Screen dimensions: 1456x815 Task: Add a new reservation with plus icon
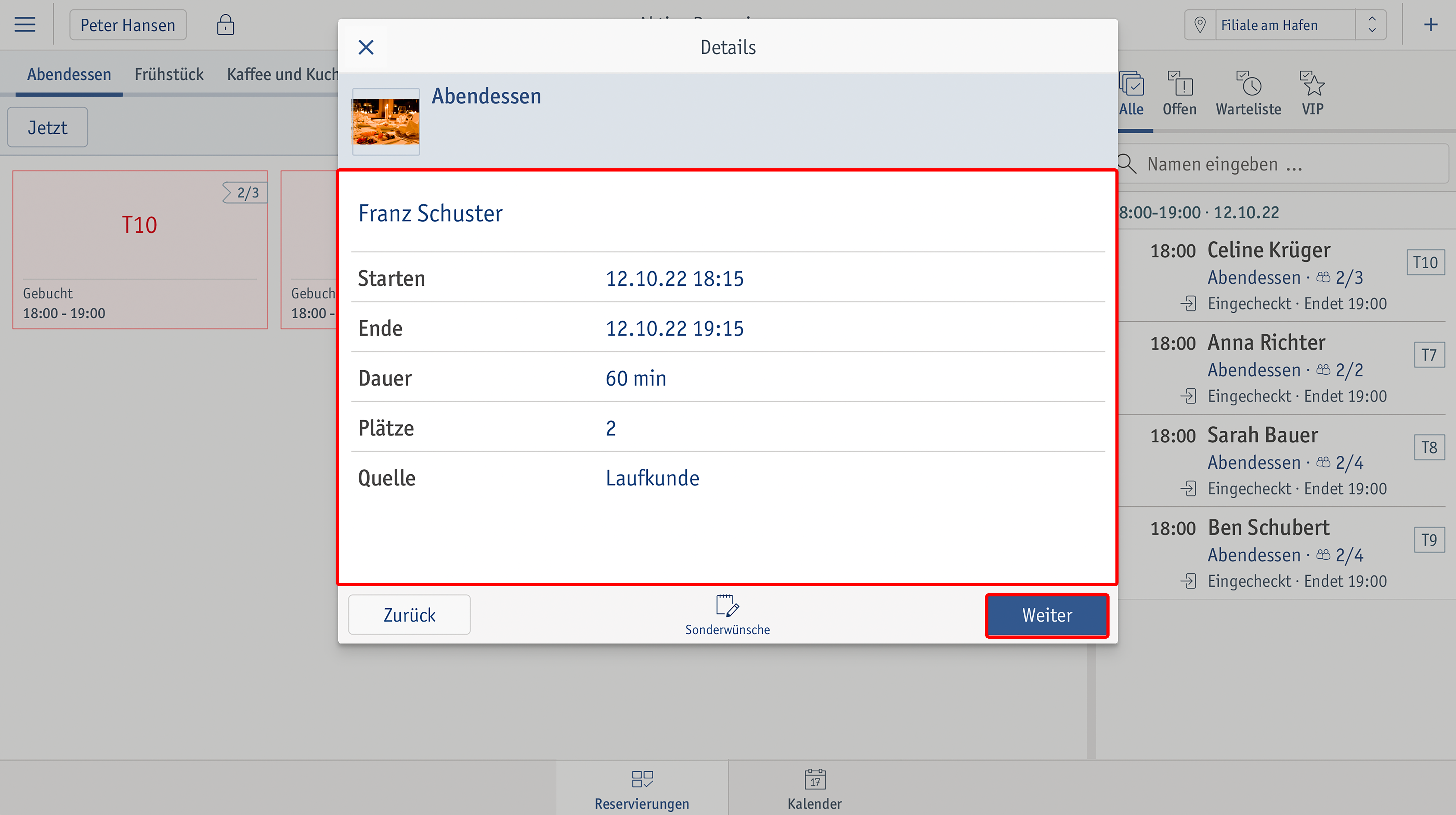point(1430,25)
